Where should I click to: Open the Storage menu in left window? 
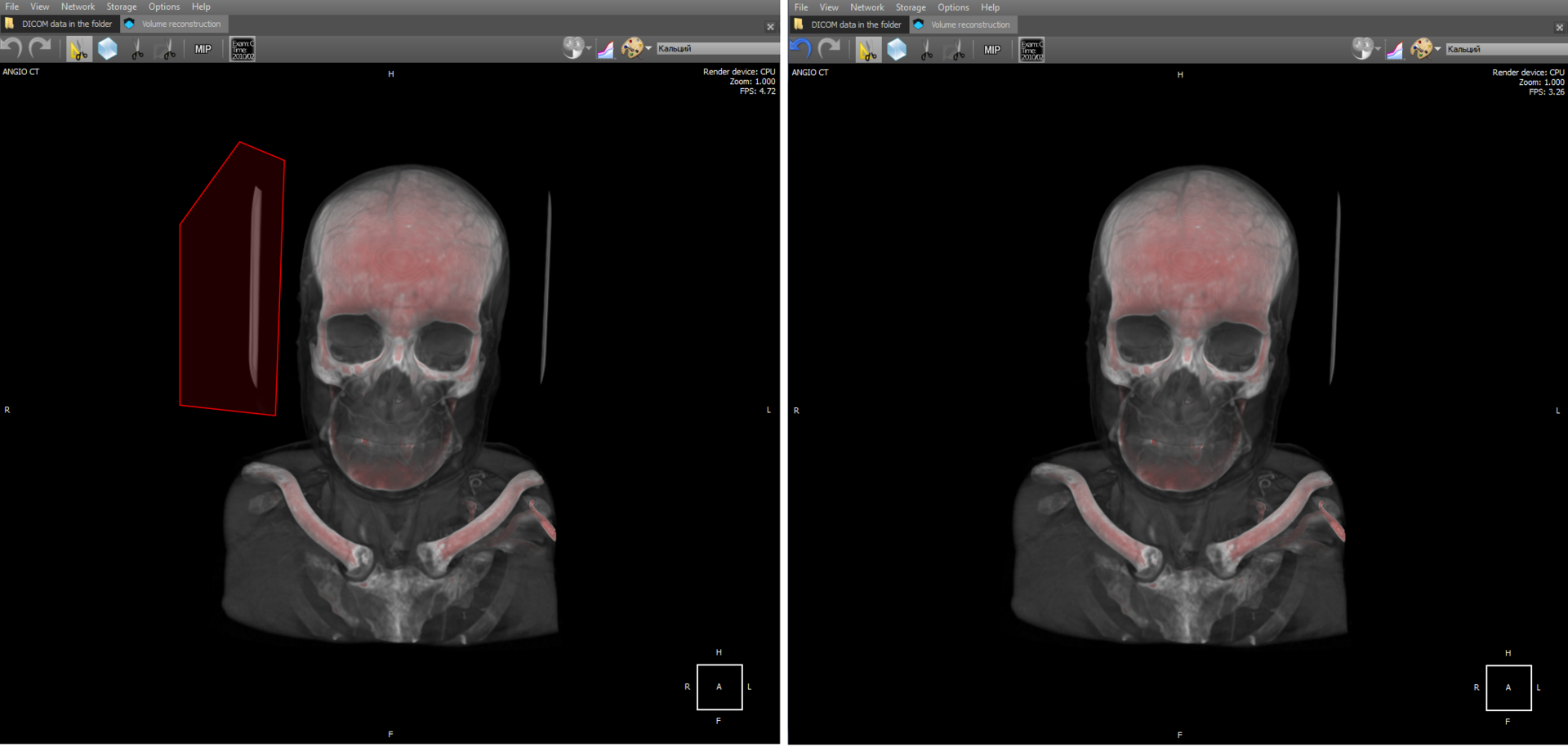(x=122, y=7)
